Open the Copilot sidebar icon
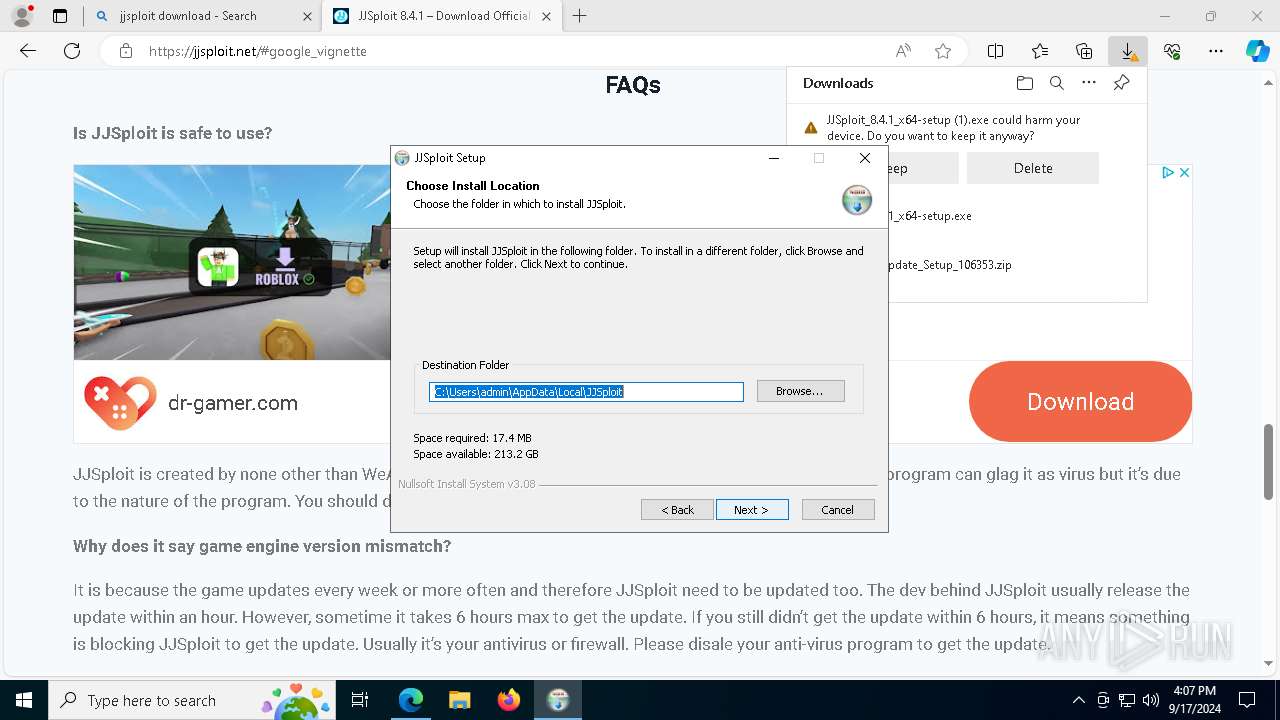The image size is (1280, 720). tap(1258, 51)
